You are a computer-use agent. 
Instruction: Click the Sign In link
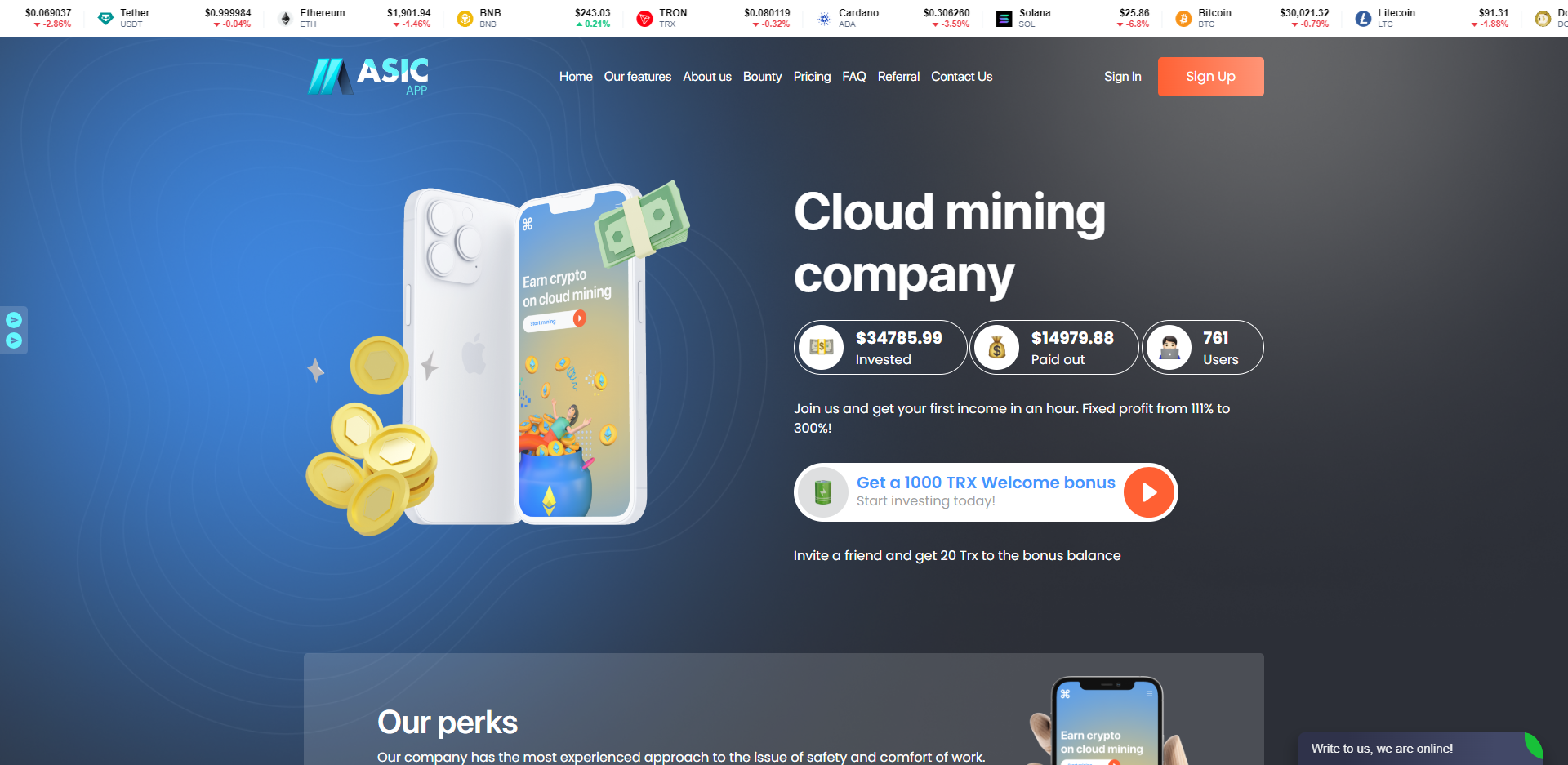[1122, 77]
